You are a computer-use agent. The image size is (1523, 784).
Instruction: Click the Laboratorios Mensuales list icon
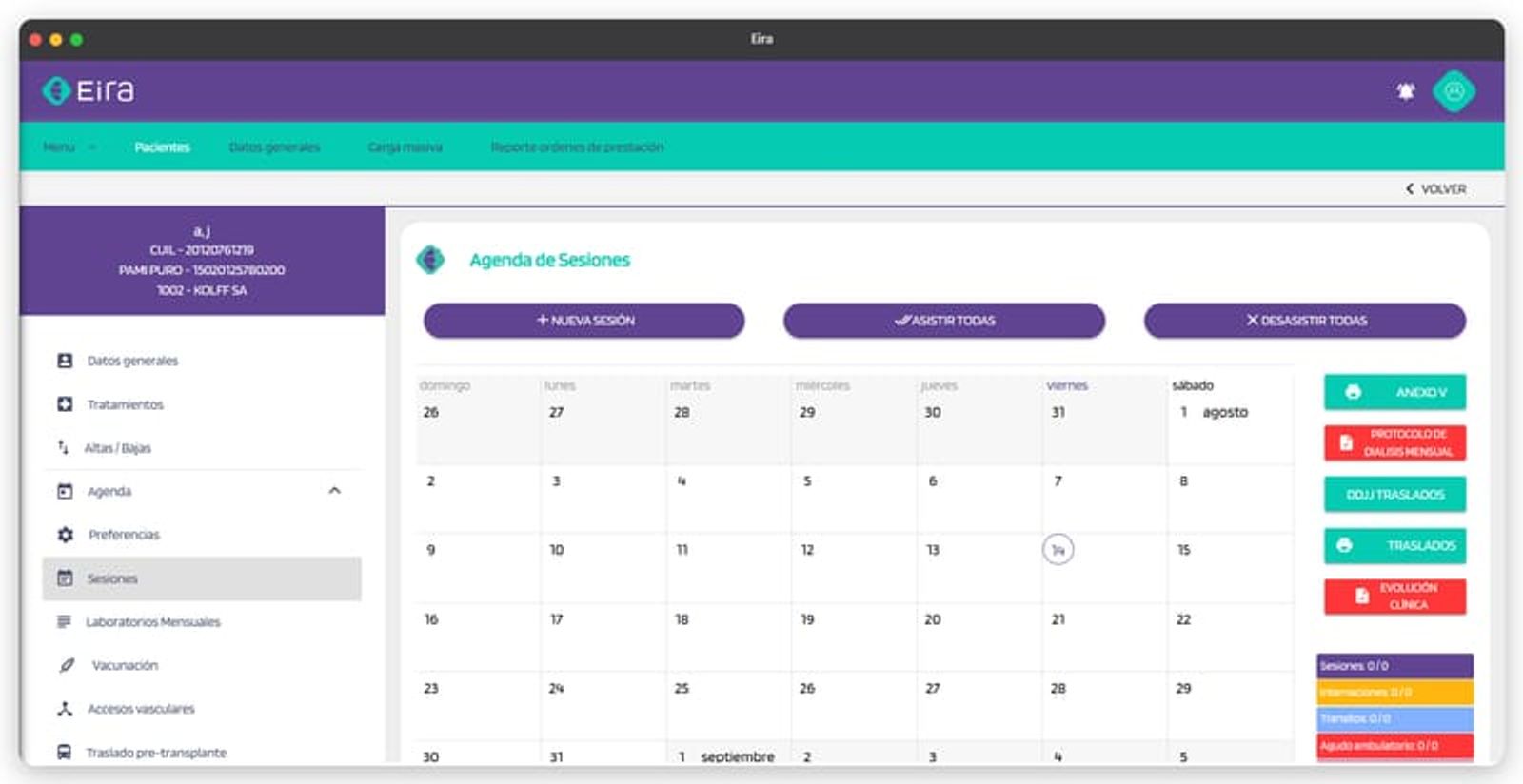coord(64,621)
